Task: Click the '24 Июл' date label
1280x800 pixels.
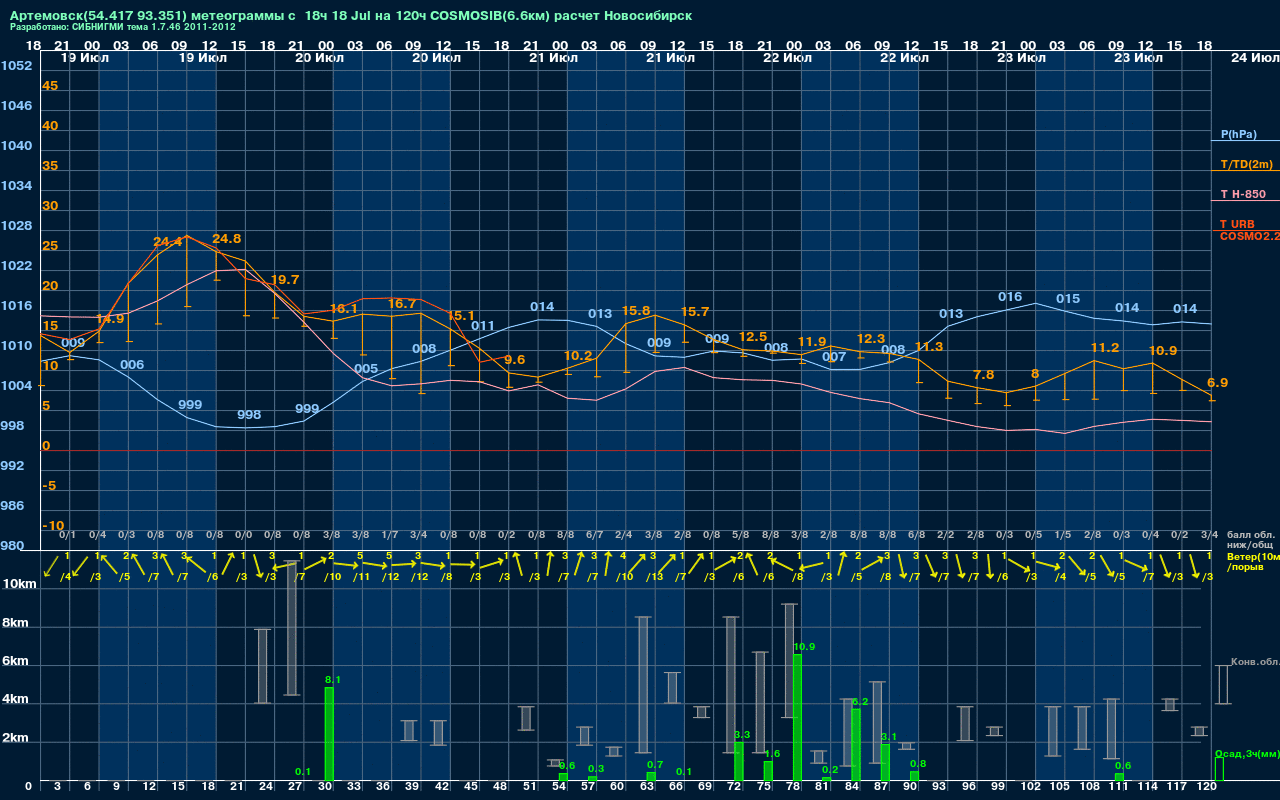Action: (x=1253, y=58)
